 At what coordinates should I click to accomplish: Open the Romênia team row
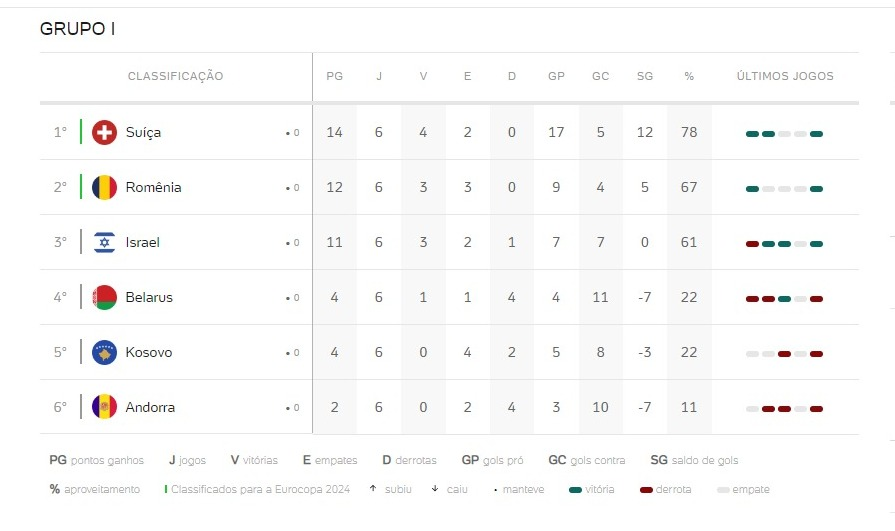point(153,187)
